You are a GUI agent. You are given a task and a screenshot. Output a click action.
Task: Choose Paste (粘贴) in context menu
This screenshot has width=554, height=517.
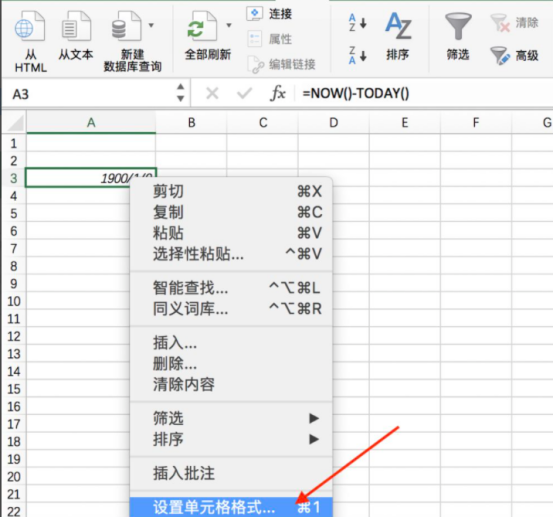231,233
